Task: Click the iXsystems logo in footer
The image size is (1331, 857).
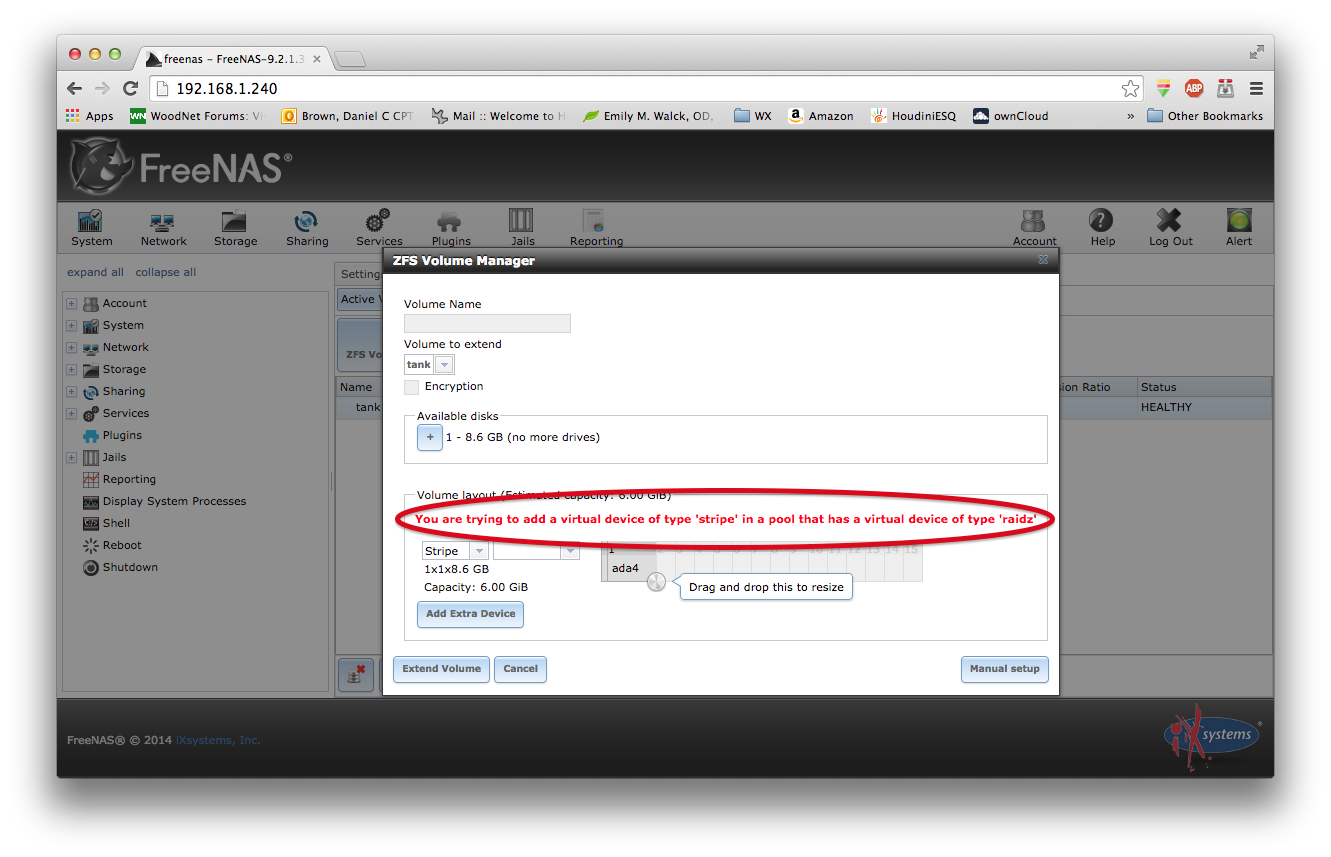Action: click(x=1213, y=737)
